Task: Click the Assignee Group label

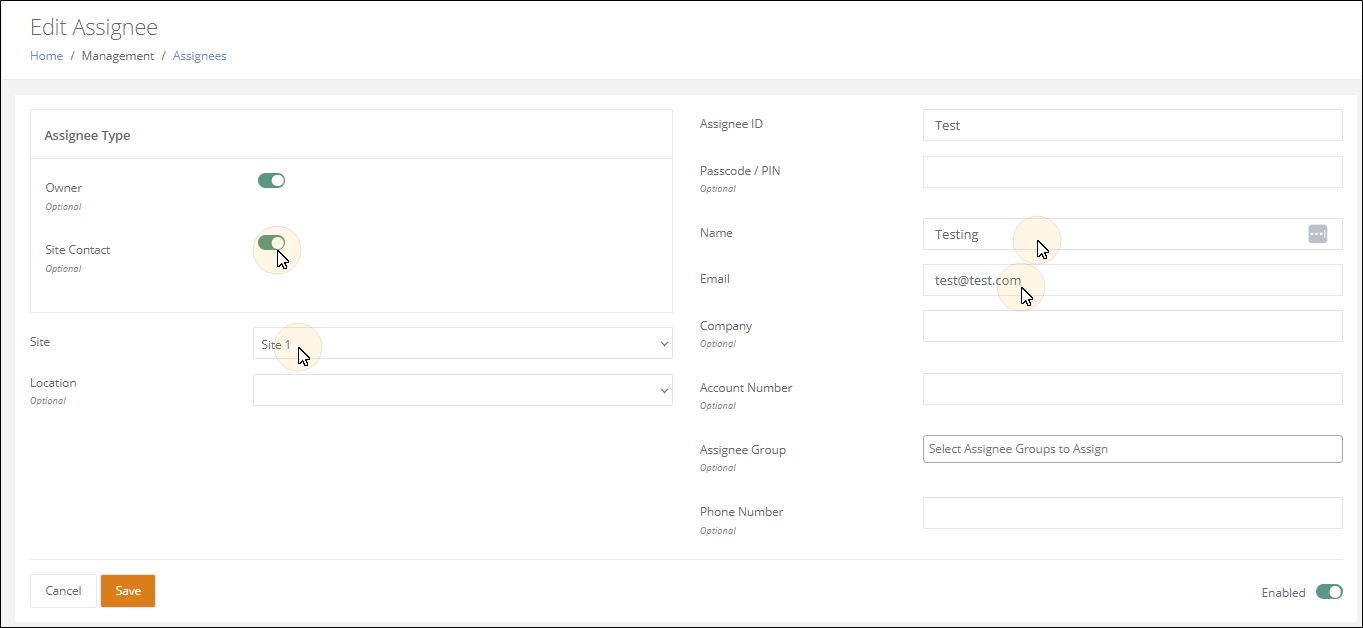Action: [743, 450]
